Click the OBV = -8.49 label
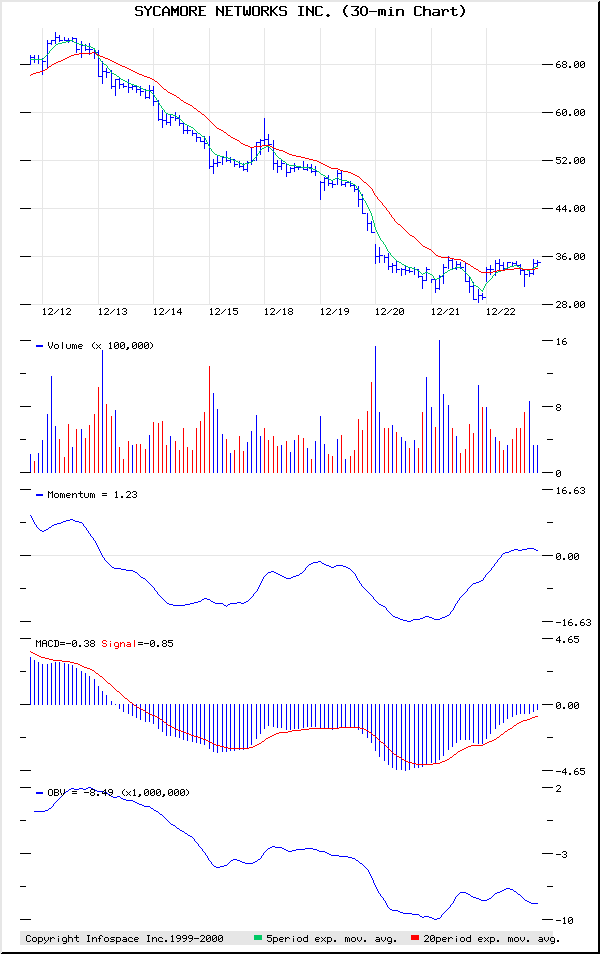This screenshot has height=954, width=600. [118, 793]
